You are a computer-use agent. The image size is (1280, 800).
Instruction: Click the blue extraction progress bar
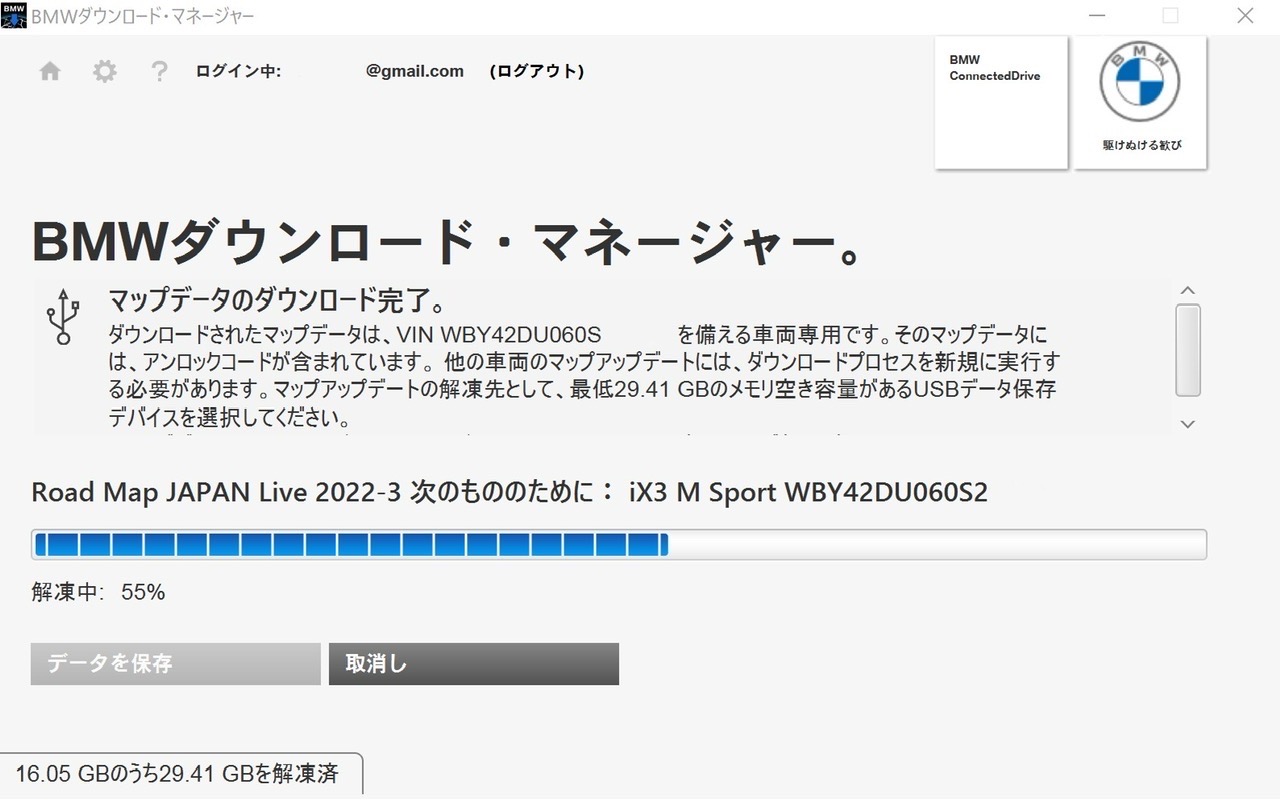tap(619, 545)
